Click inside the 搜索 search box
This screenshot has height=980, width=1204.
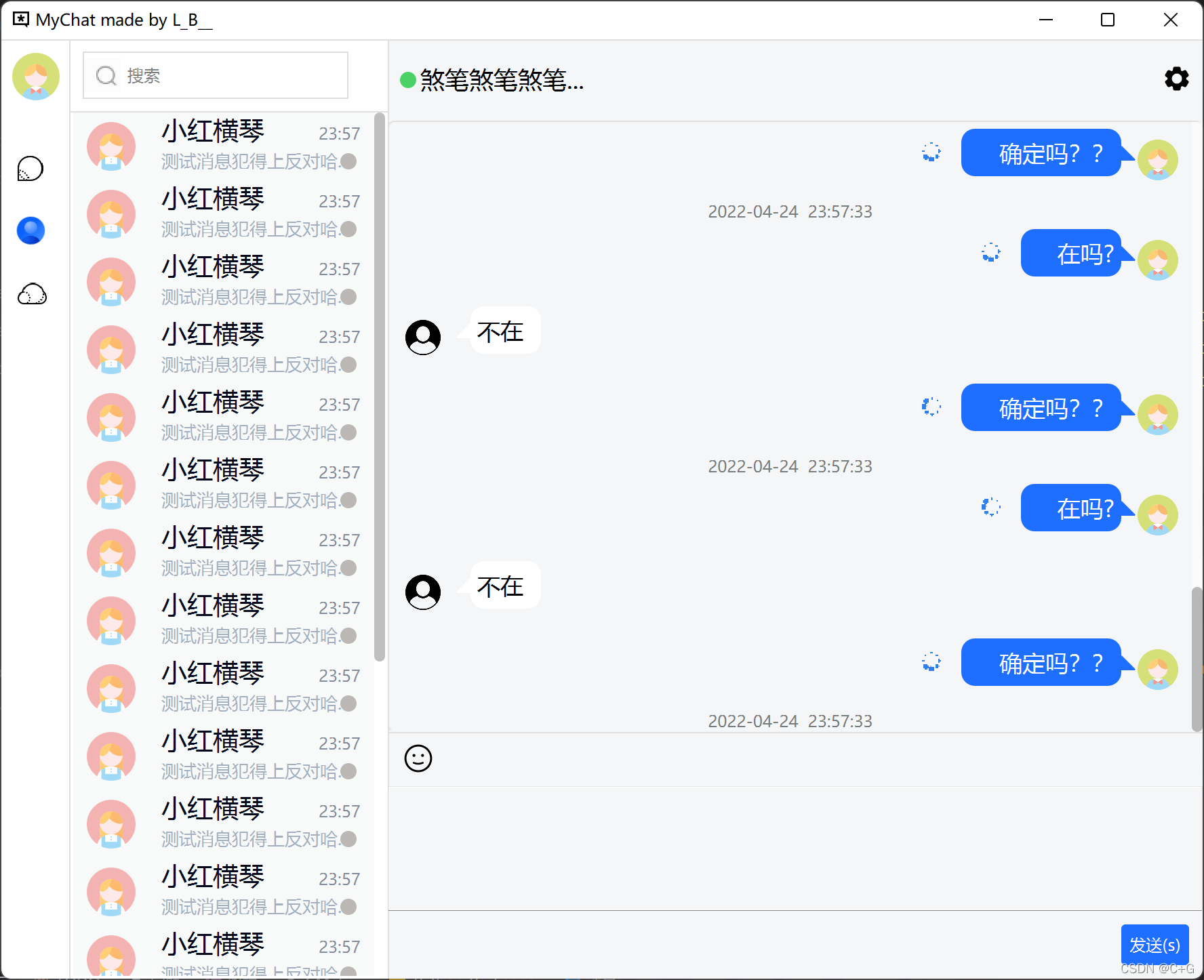(224, 75)
